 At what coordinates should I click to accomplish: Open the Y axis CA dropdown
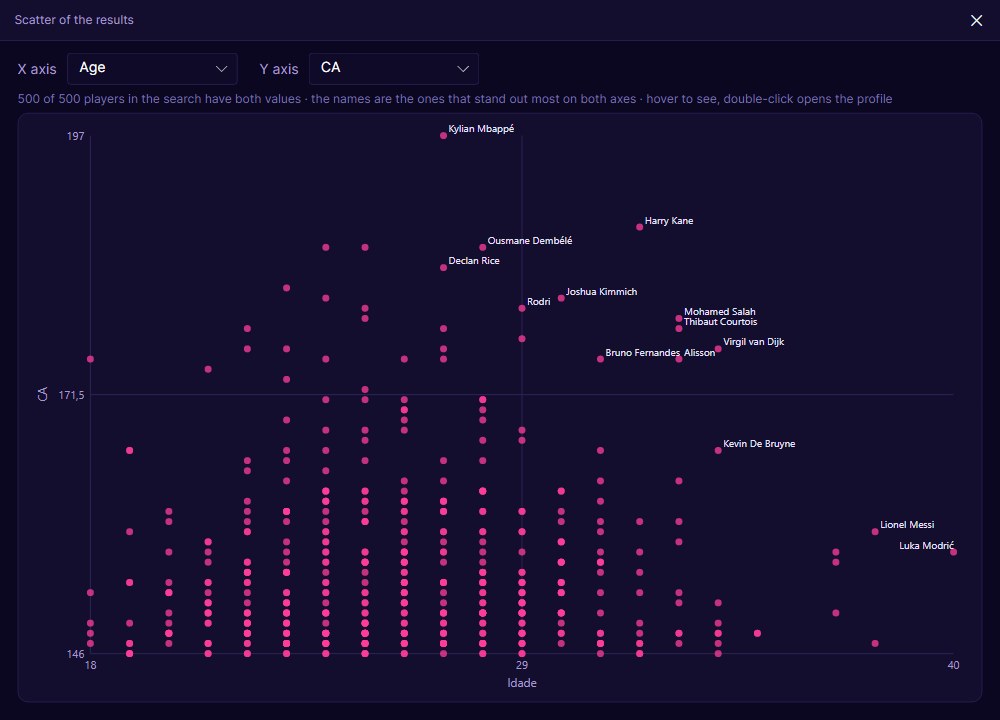point(393,69)
